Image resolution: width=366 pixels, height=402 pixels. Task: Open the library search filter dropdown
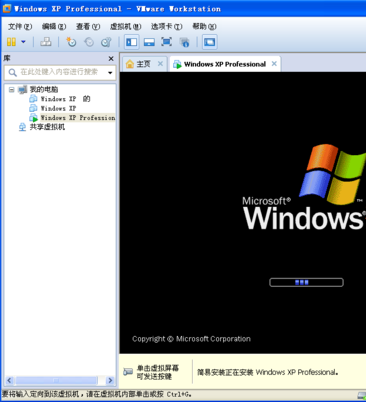click(110, 72)
